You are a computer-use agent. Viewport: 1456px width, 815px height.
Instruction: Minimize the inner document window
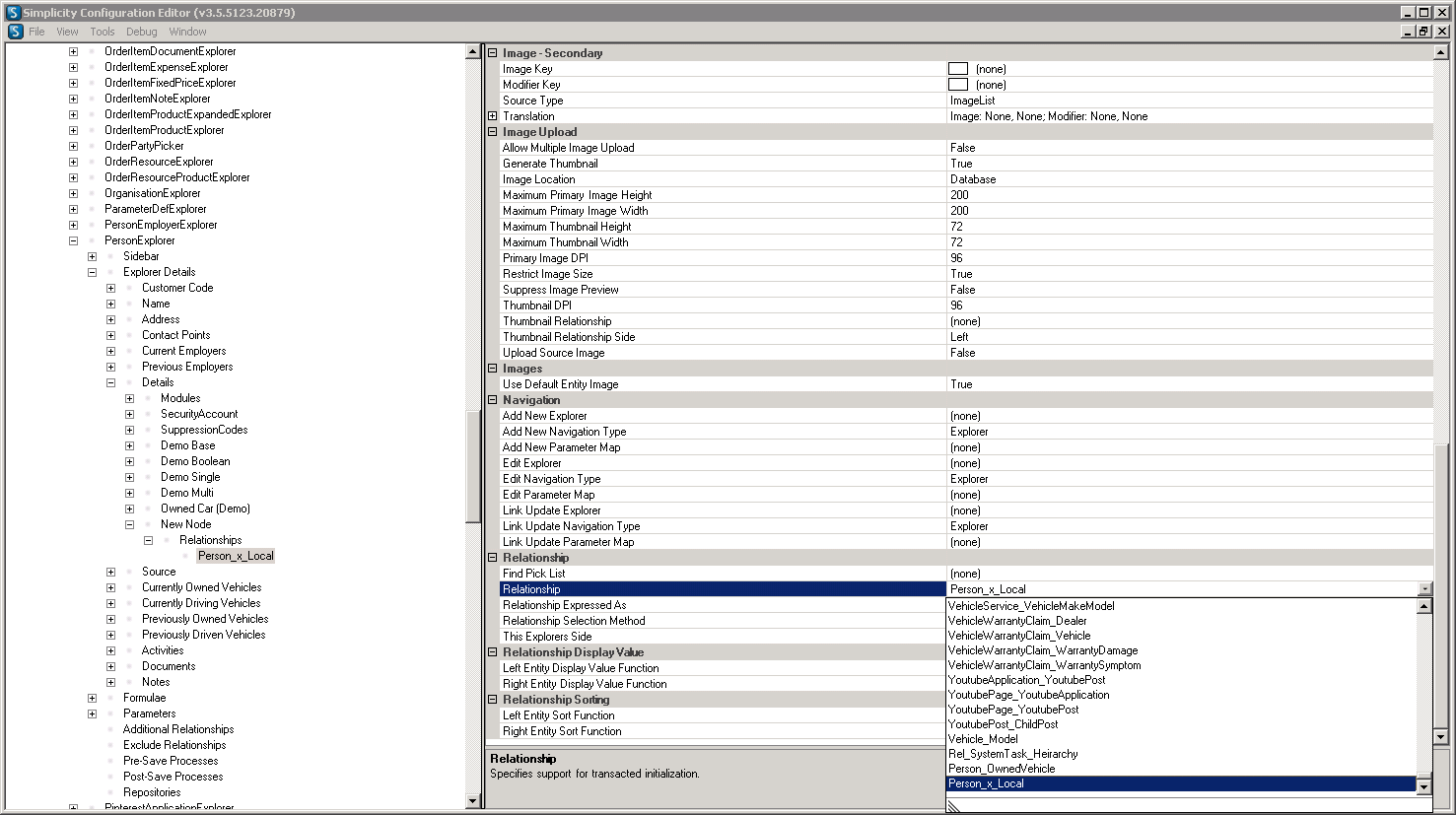click(x=1409, y=32)
